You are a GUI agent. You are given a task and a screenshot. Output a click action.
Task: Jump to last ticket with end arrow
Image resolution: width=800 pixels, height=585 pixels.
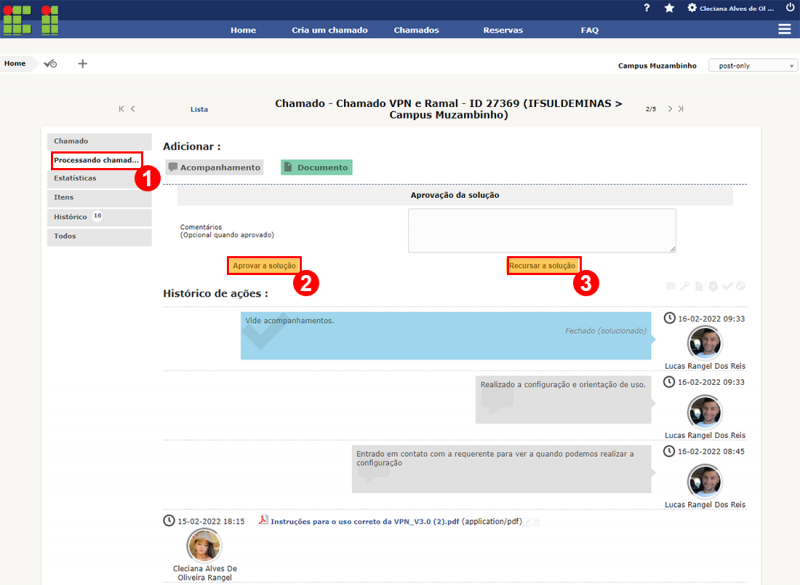[x=681, y=109]
